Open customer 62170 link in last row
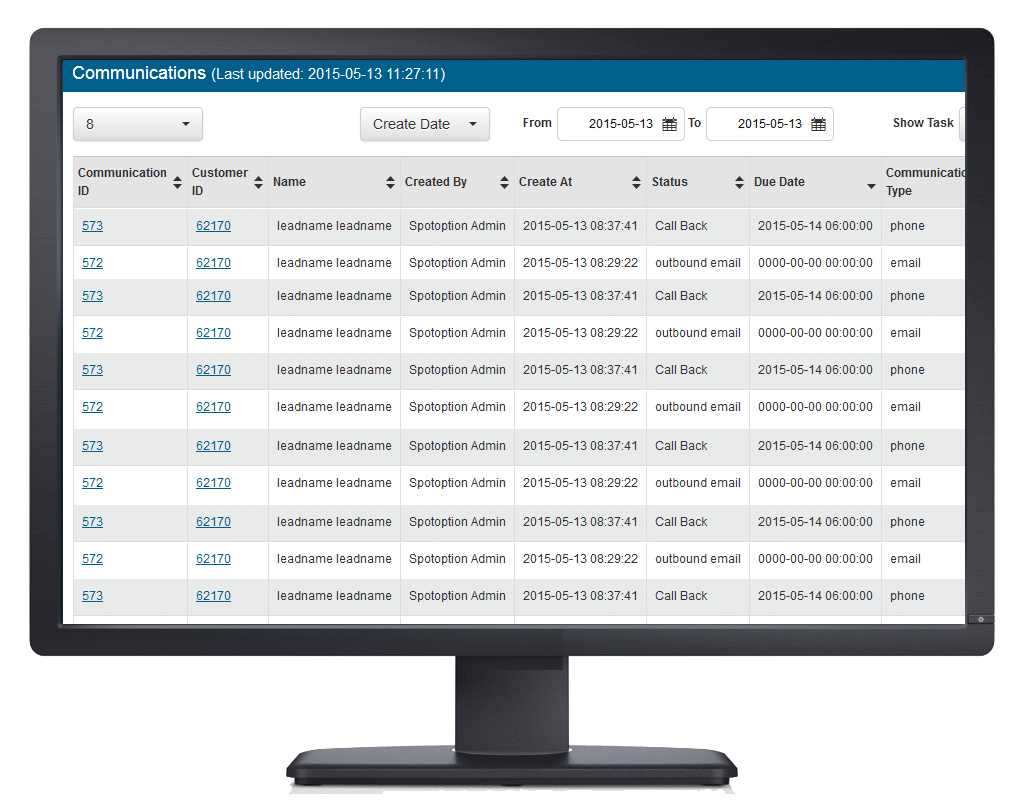1024x812 pixels. pos(213,596)
